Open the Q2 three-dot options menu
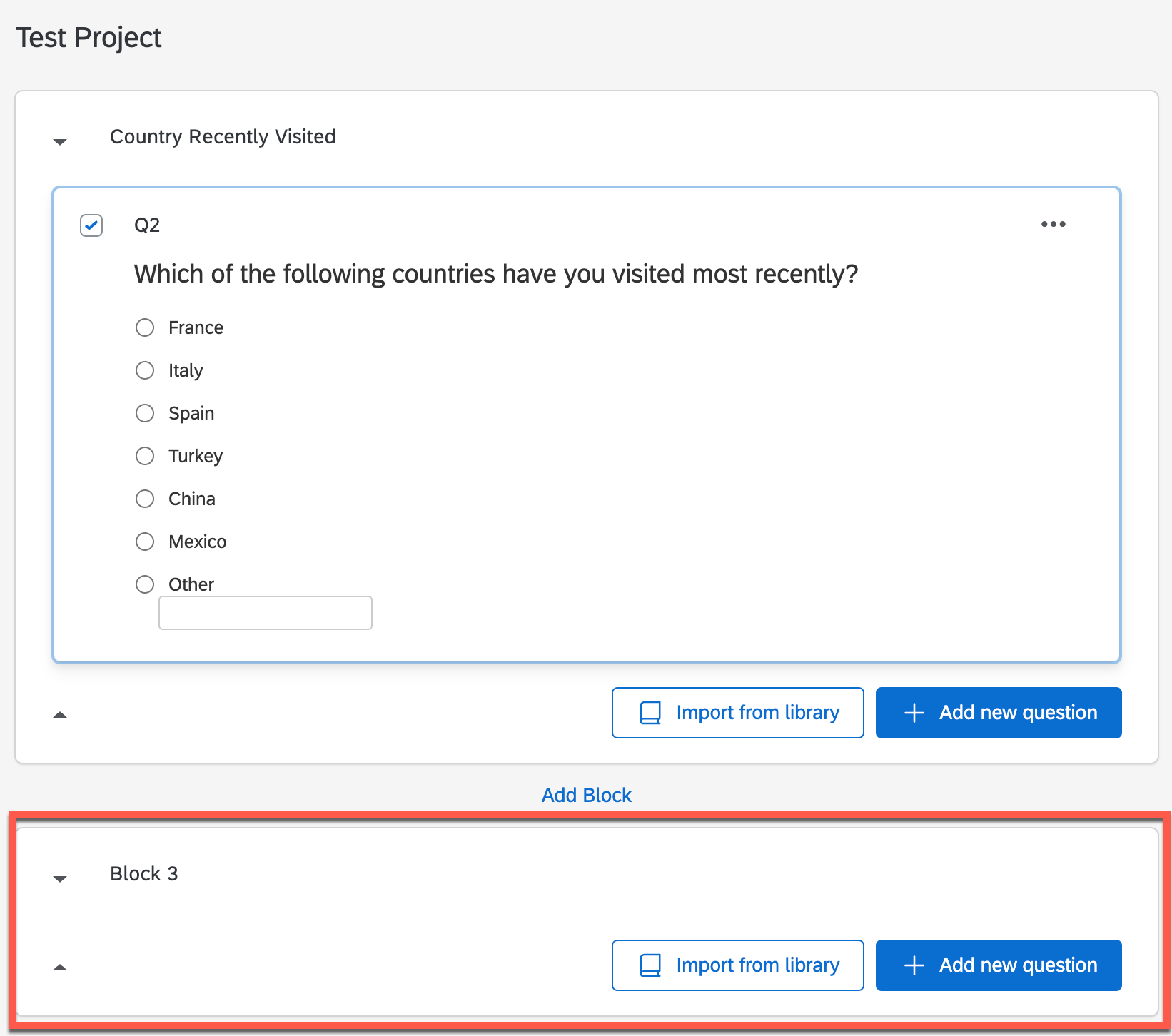This screenshot has height=1036, width=1172. (1053, 224)
